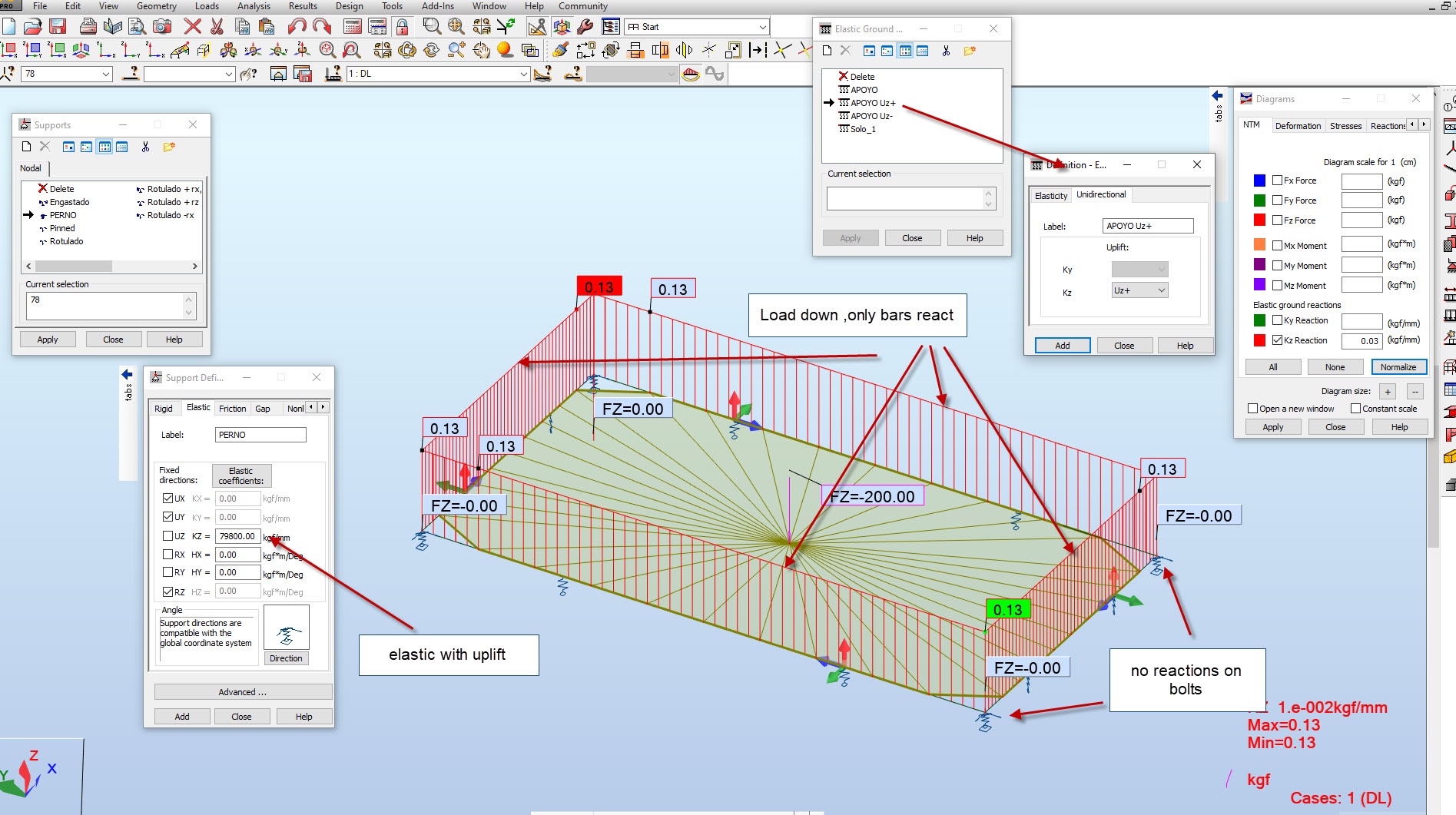Enable the Fz Force checkbox in Diagrams
Image resolution: width=1456 pixels, height=815 pixels.
[x=1277, y=220]
